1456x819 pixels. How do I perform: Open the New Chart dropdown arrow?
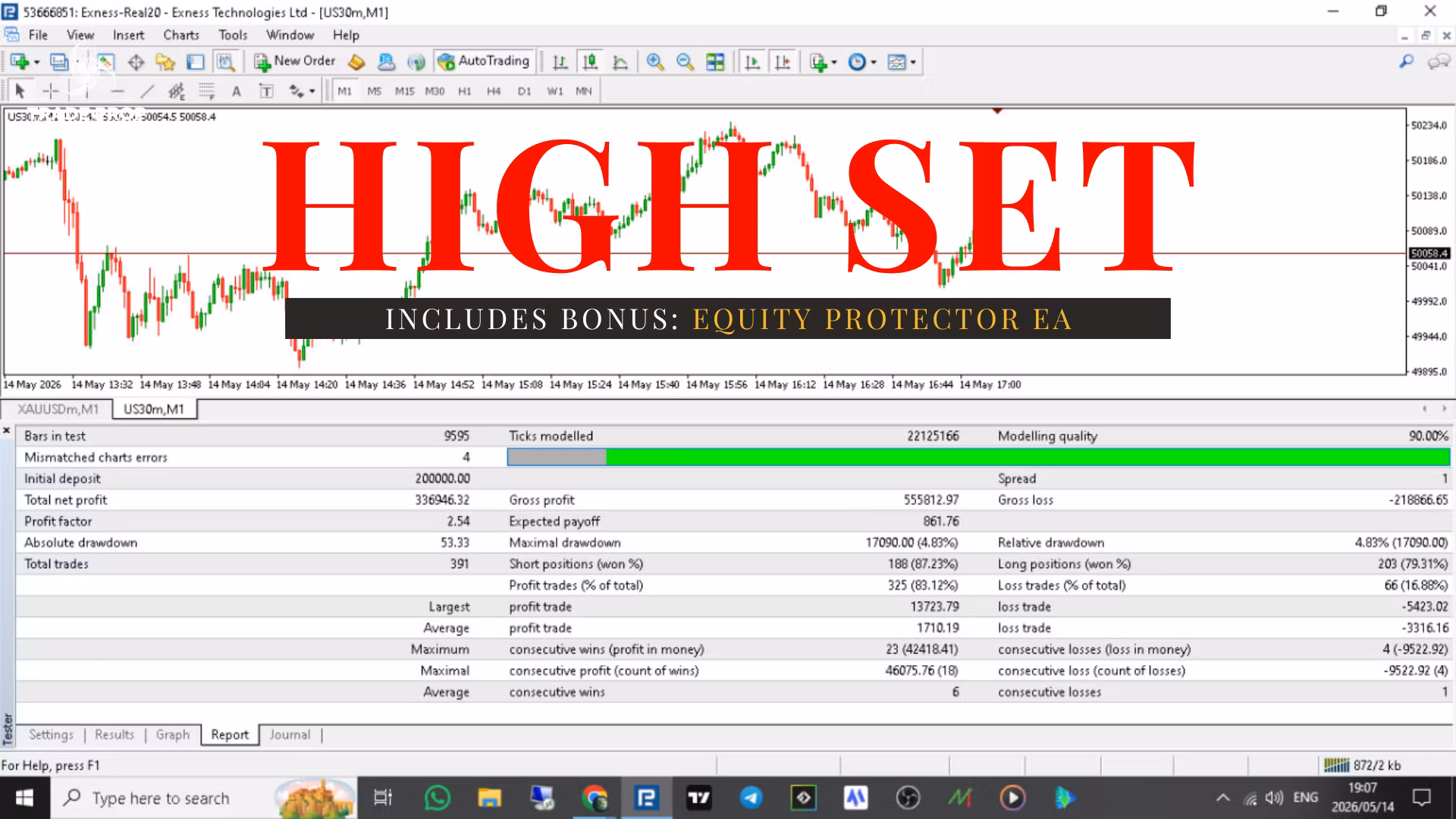point(36,62)
